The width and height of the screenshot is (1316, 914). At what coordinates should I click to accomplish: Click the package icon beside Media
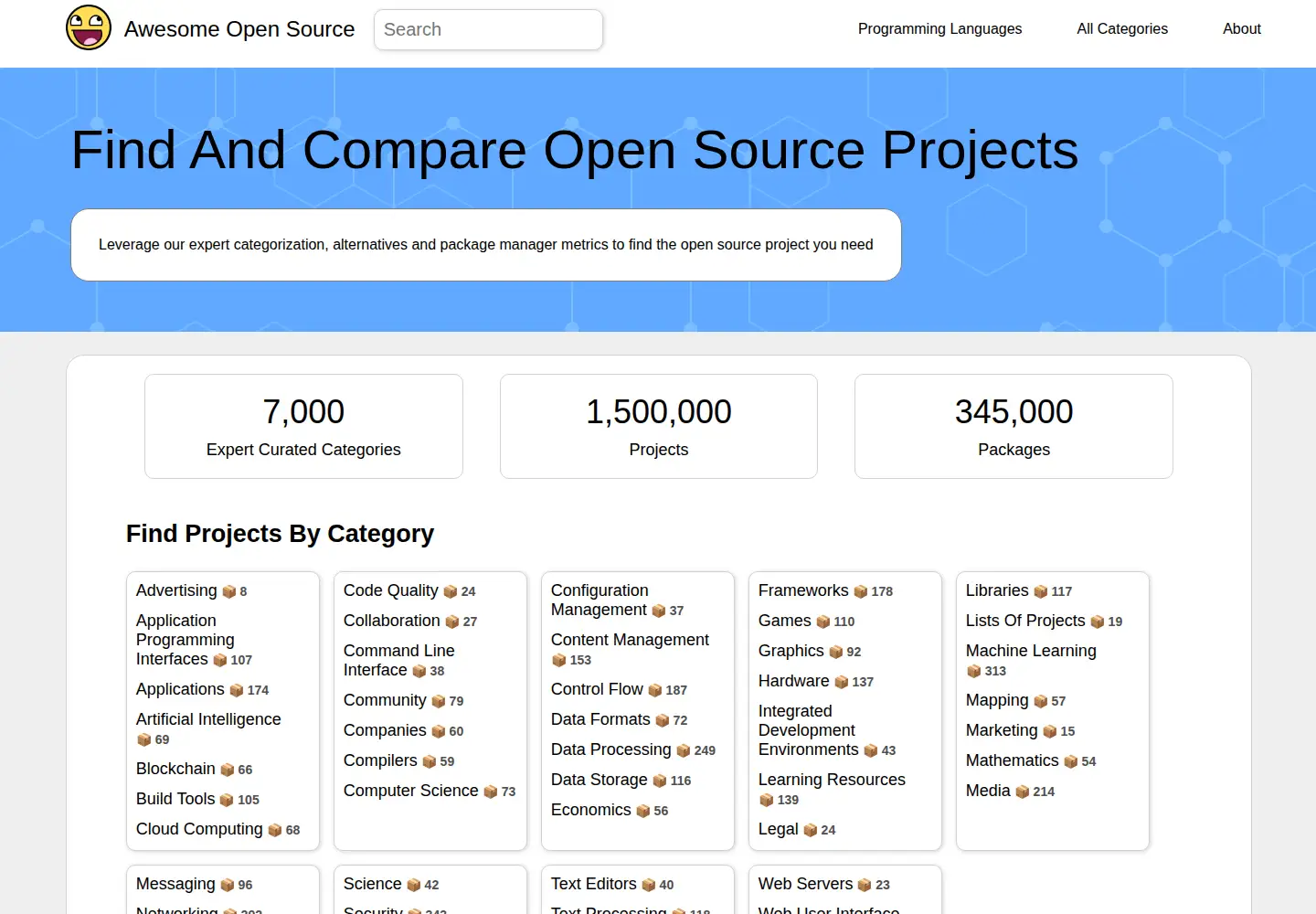coord(1023,792)
